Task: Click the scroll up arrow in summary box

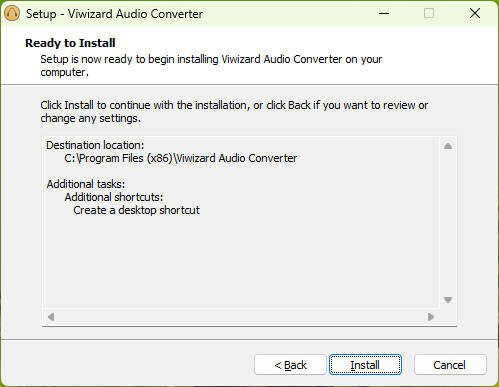Action: [448, 146]
